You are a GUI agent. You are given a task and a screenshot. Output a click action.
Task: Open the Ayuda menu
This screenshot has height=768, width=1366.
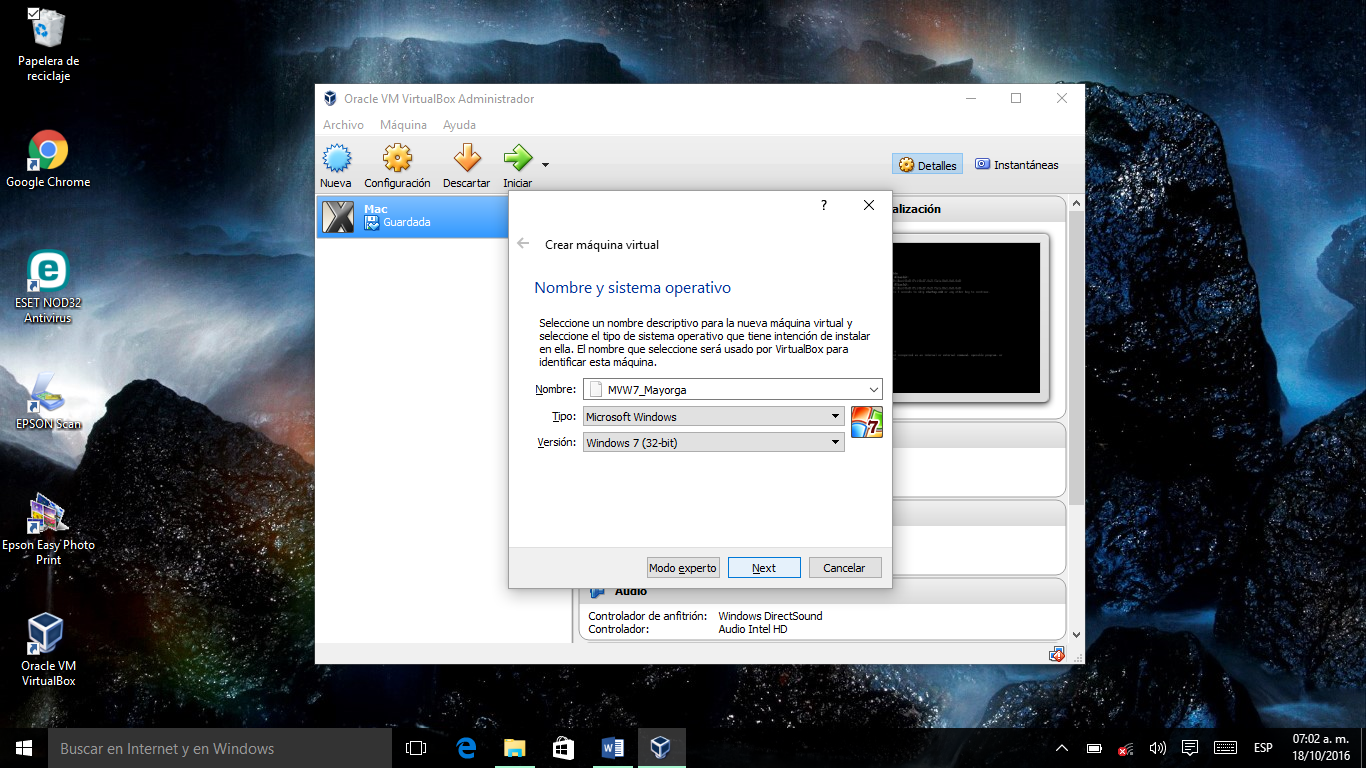pos(459,124)
